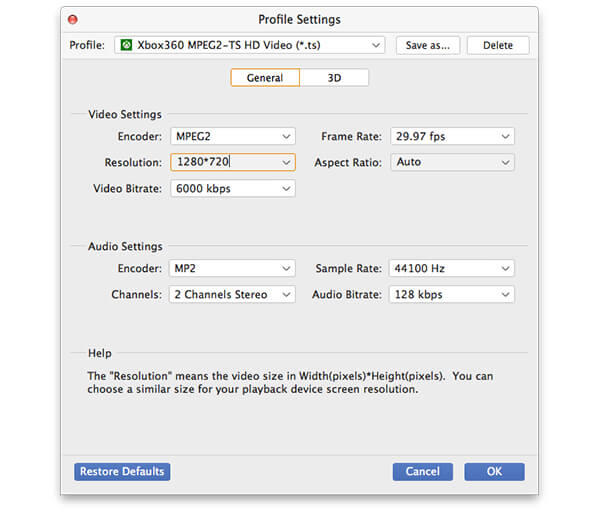Expand the Channels 2 Channels Stereo dropdown

pos(232,294)
